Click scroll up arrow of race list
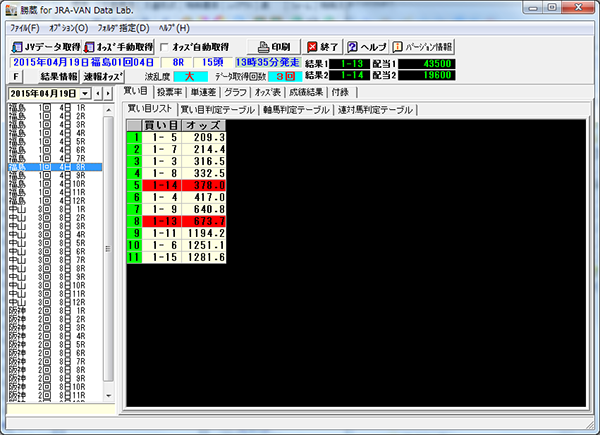The height and width of the screenshot is (435, 600). click(109, 110)
